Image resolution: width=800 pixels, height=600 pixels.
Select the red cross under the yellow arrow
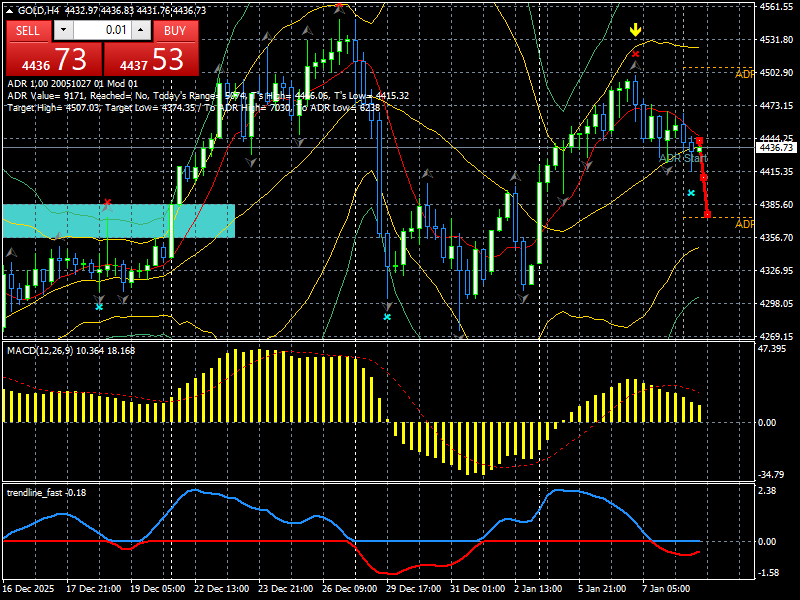635,54
